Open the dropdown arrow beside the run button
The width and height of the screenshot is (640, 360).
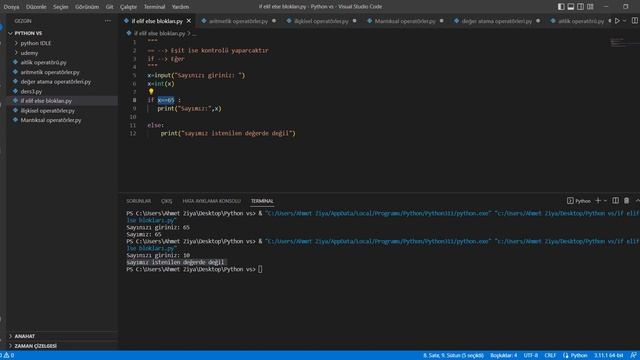624,21
